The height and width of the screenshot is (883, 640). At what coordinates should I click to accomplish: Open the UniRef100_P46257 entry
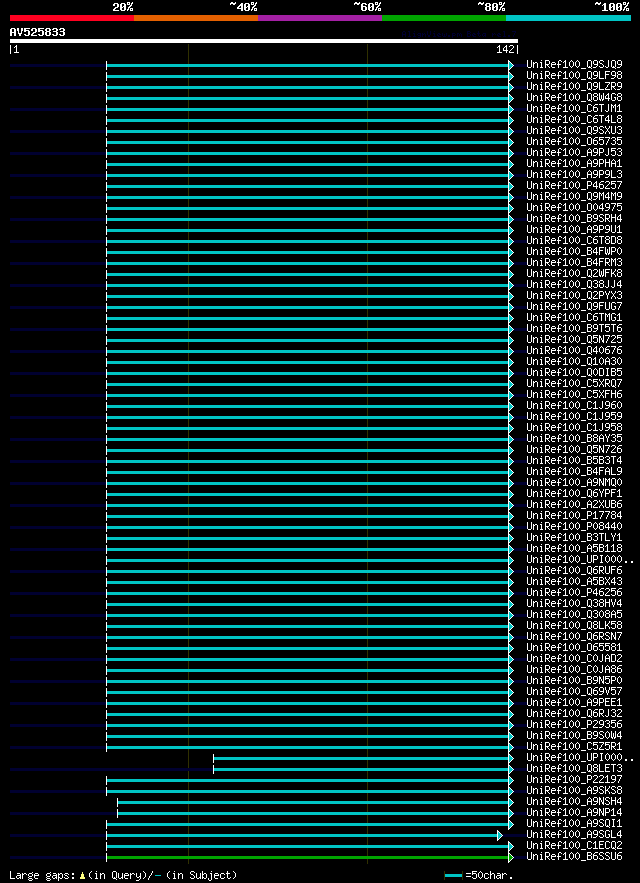point(574,185)
